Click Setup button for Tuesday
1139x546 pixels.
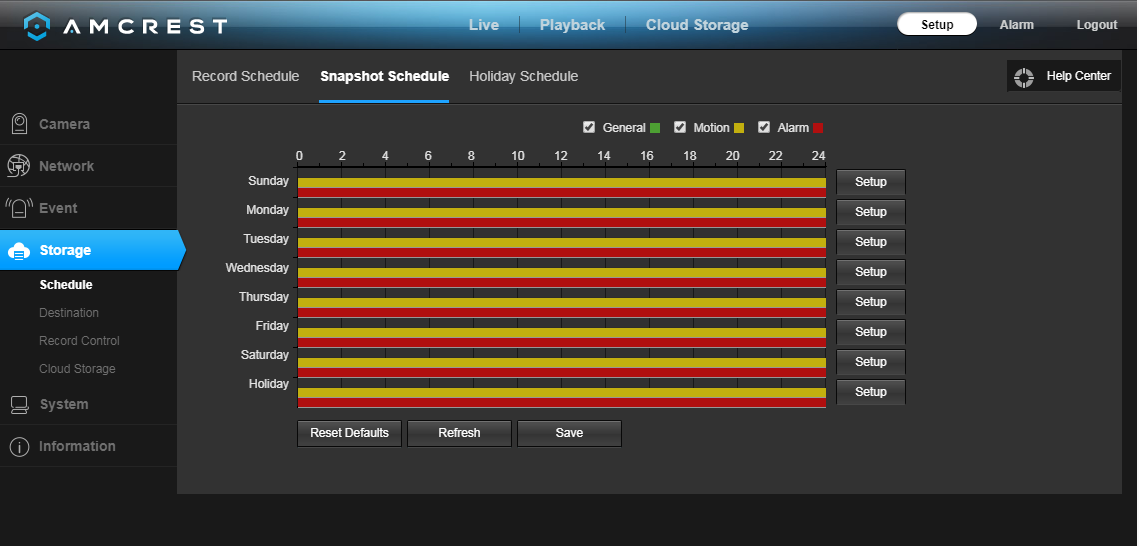871,242
